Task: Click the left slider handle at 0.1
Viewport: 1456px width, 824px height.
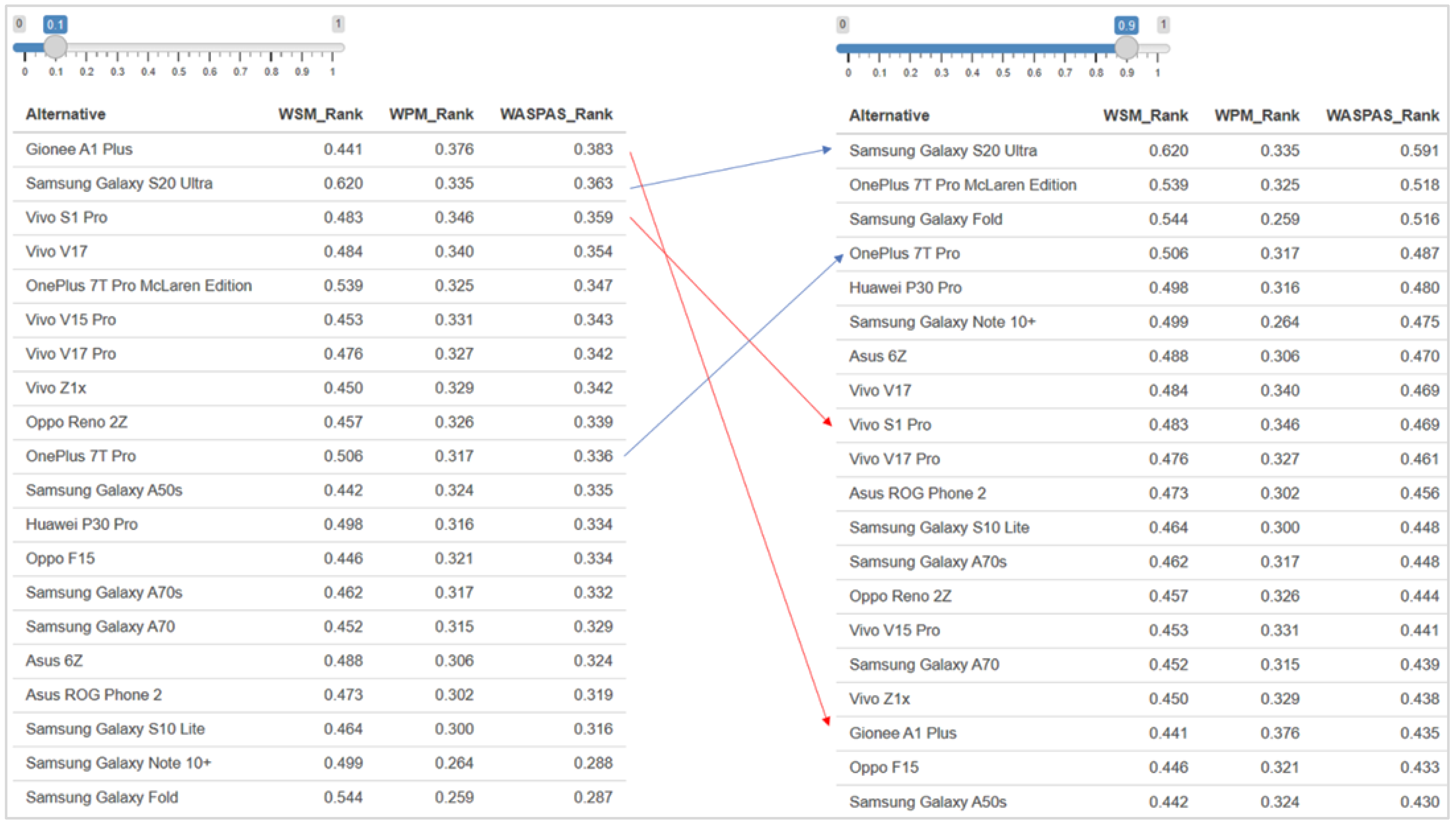Action: pyautogui.click(x=55, y=47)
